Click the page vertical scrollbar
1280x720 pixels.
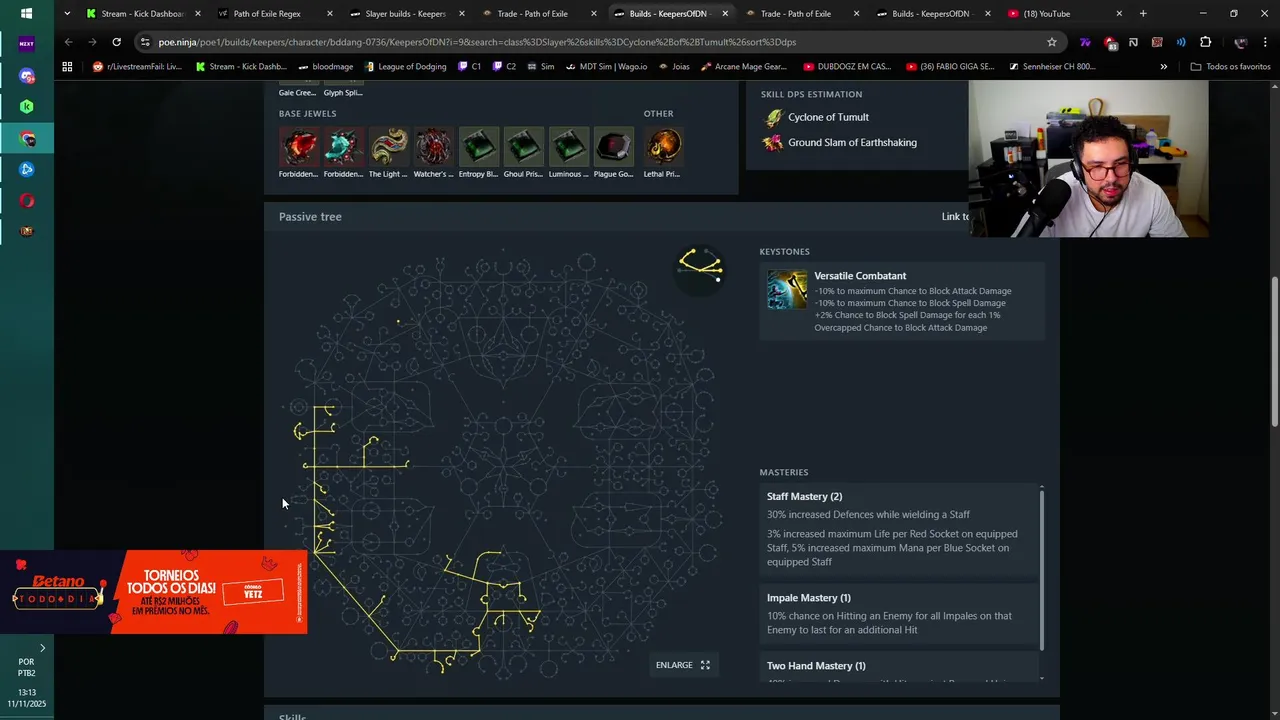pos(1274,352)
